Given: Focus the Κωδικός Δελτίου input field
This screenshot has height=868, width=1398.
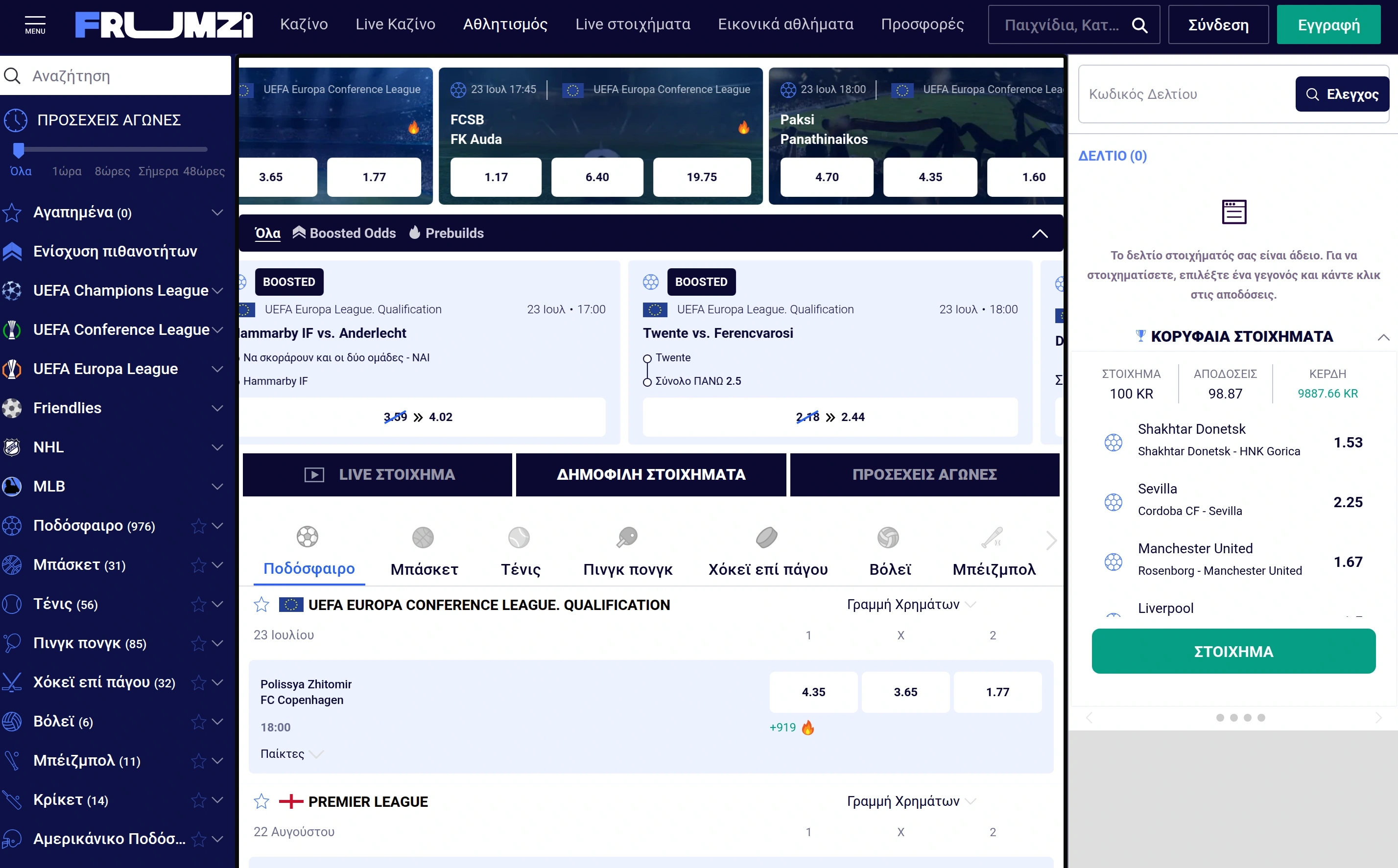Looking at the screenshot, I should pos(1185,94).
